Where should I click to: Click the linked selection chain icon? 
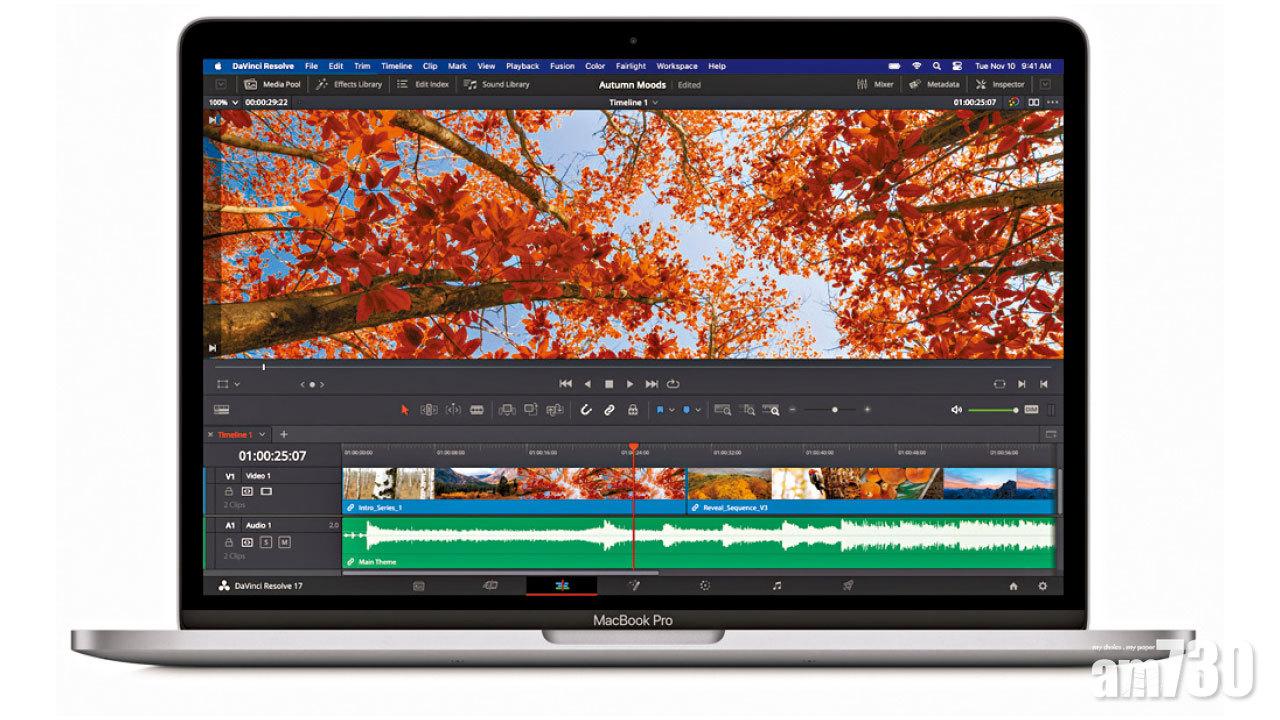point(609,409)
